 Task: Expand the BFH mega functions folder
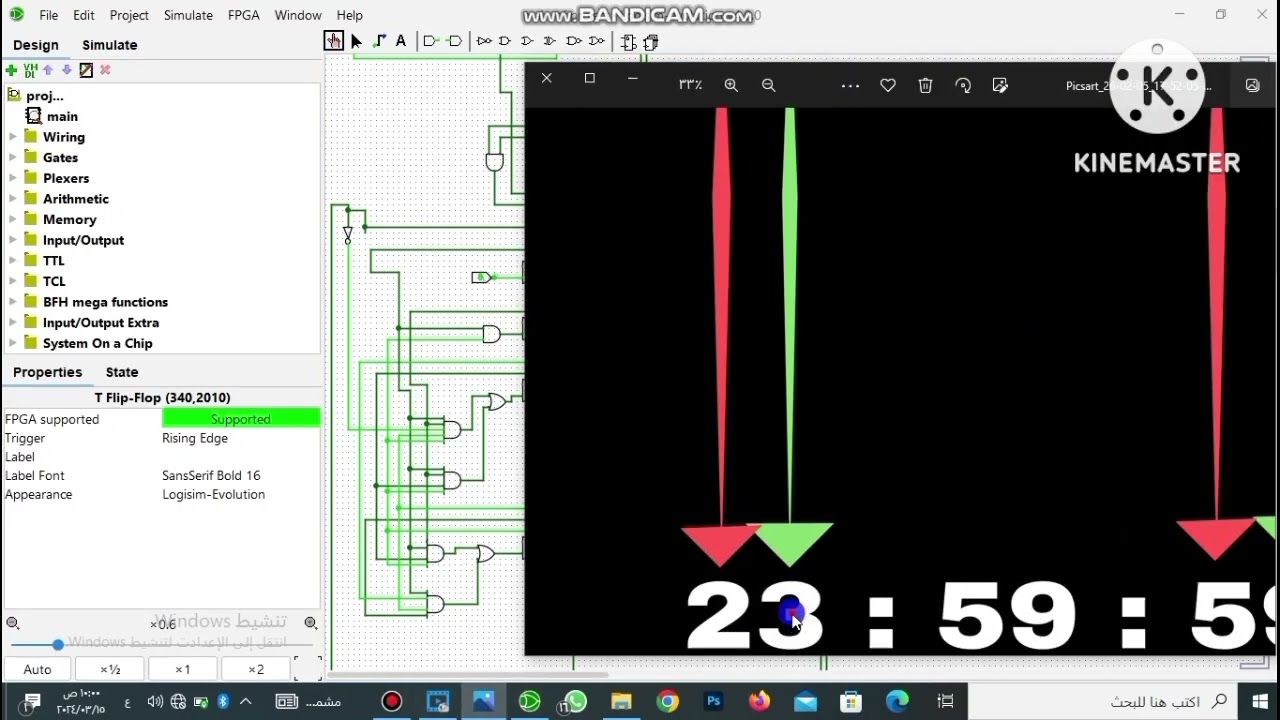[12, 302]
